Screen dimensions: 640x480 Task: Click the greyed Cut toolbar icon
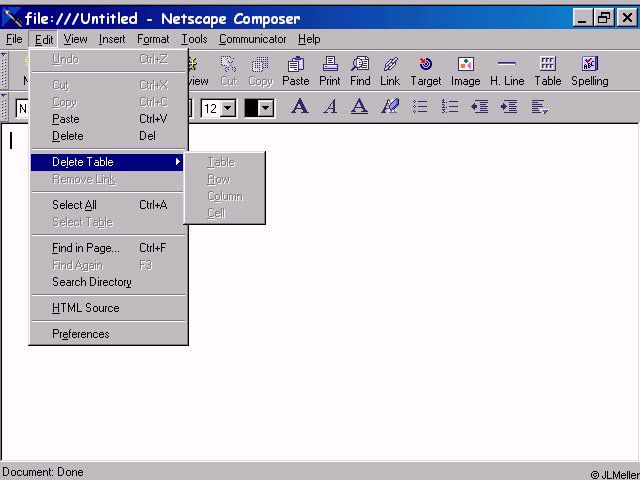coord(229,71)
